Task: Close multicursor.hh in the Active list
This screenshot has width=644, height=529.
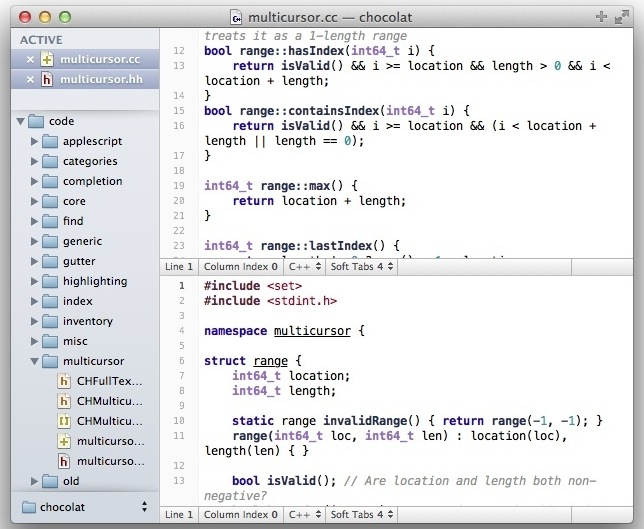Action: click(x=29, y=80)
